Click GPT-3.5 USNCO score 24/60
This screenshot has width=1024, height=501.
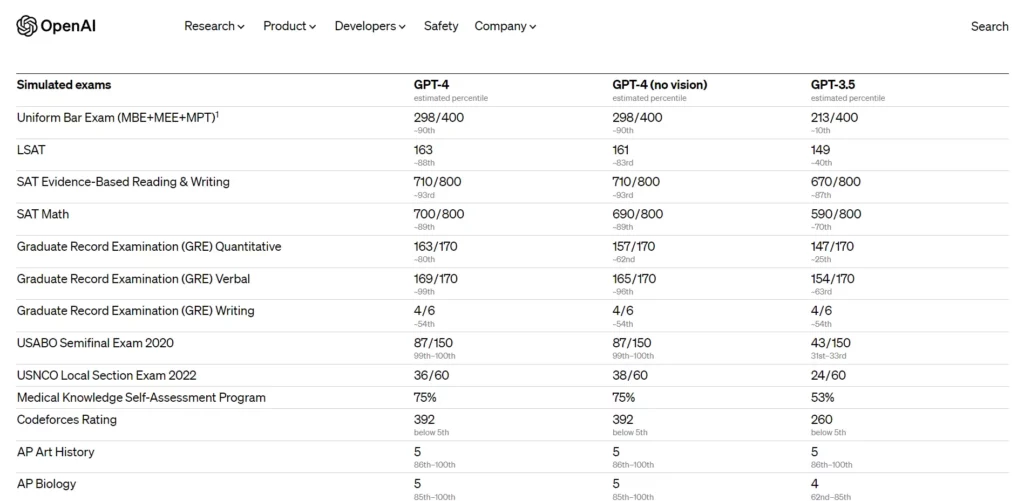828,376
